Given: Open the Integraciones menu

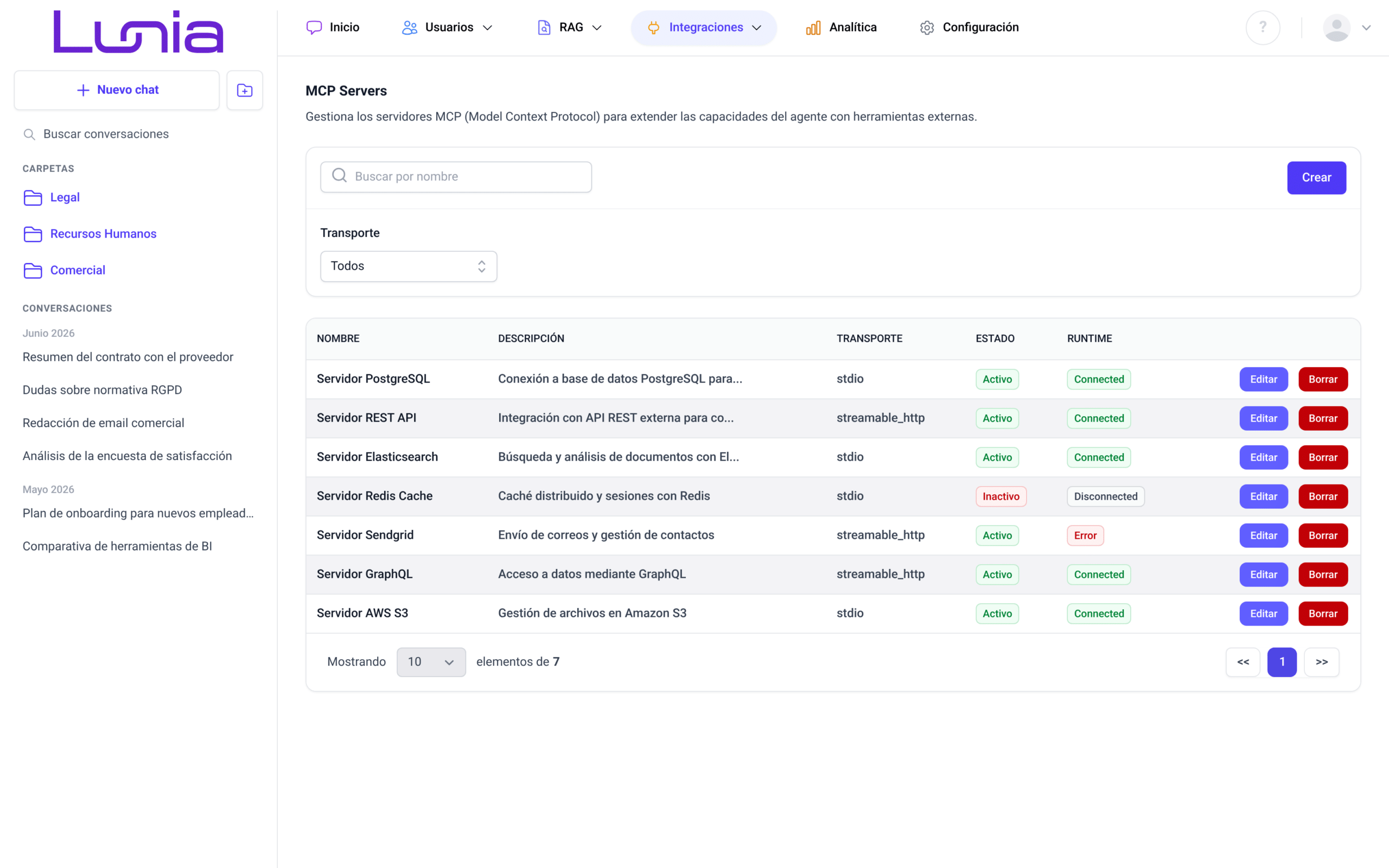Looking at the screenshot, I should tap(704, 28).
